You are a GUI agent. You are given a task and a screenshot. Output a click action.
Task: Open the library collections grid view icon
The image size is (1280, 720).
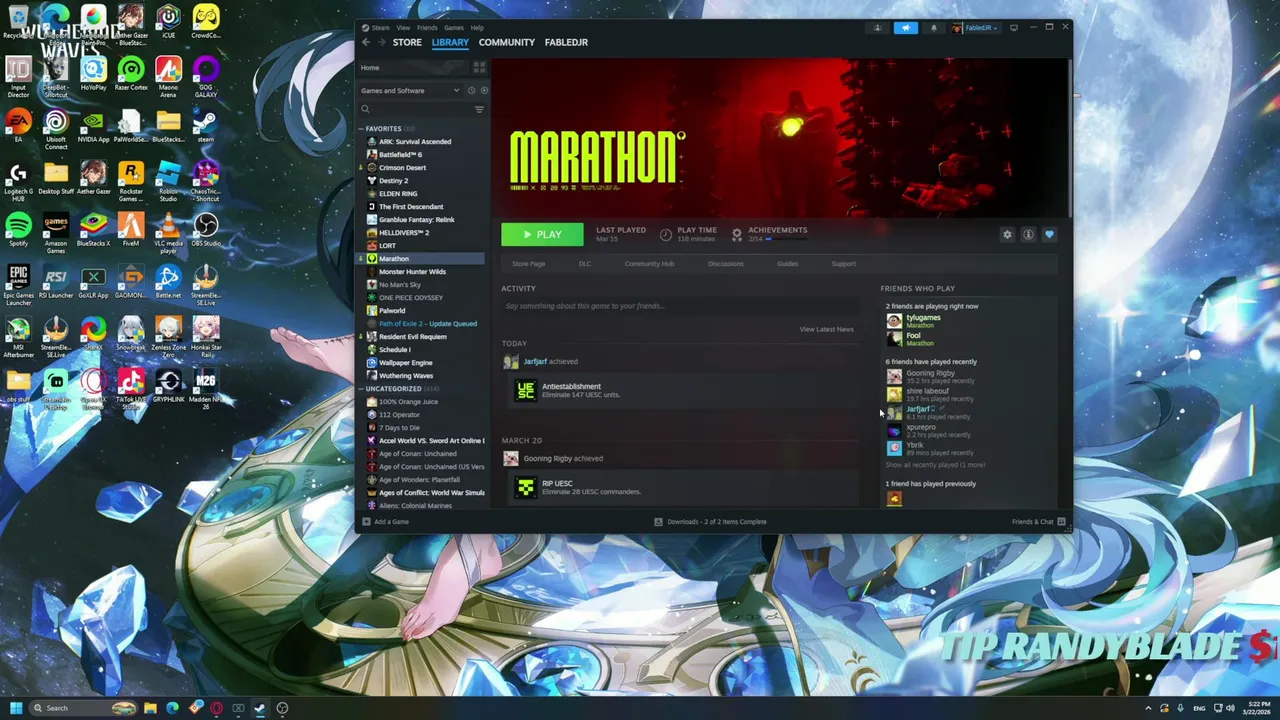(479, 67)
